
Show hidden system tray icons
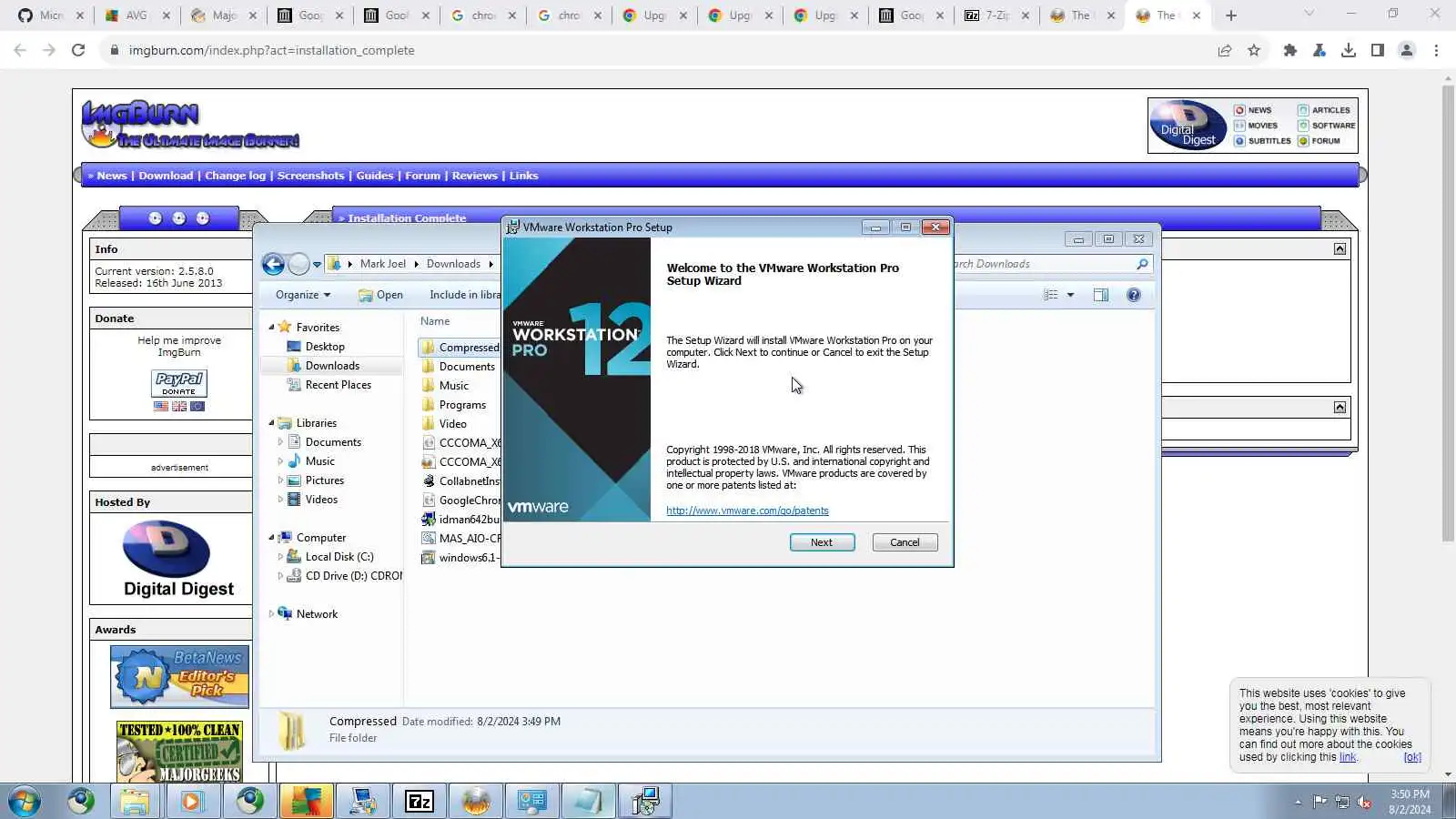click(x=1298, y=802)
